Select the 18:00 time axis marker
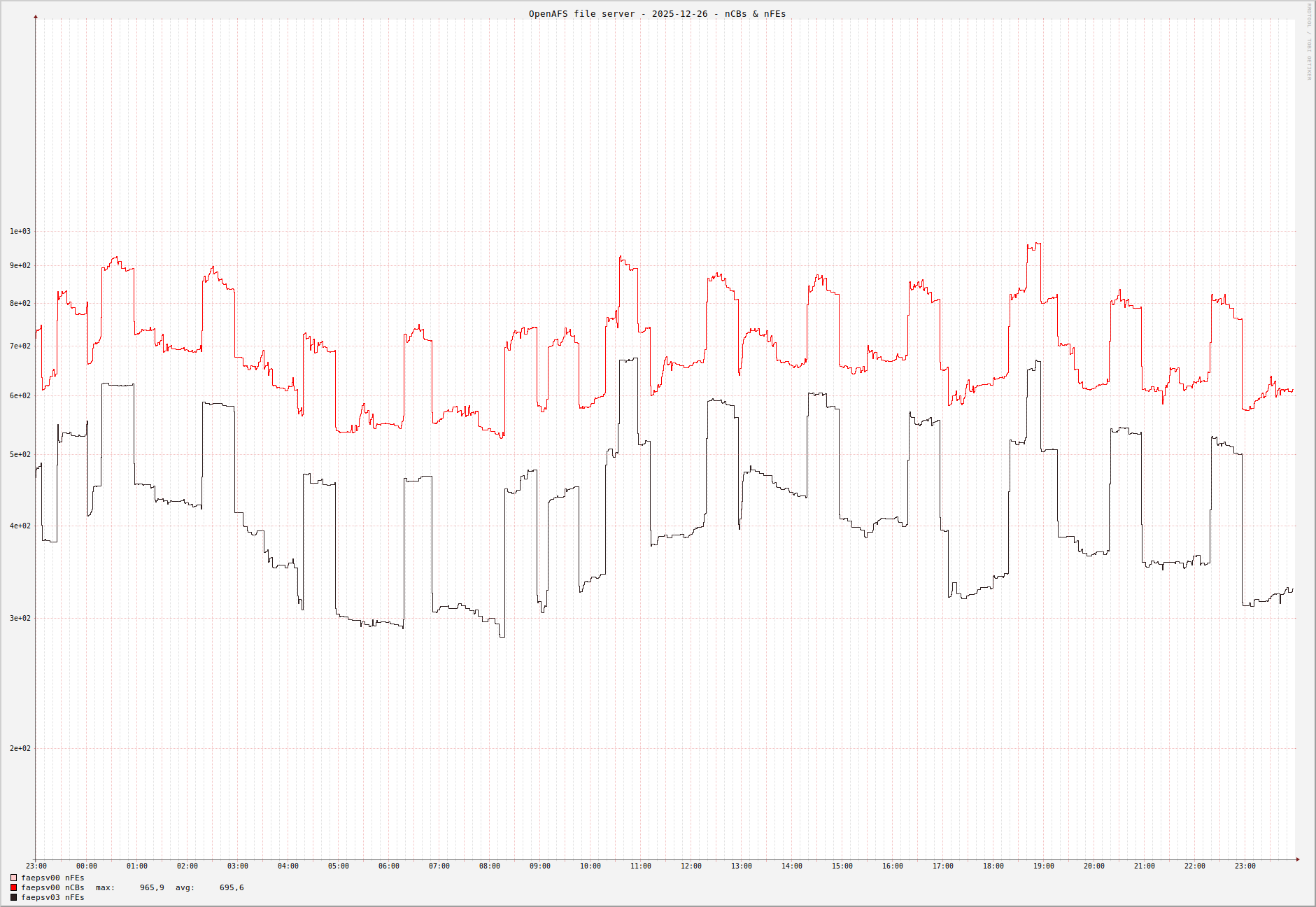 [993, 866]
